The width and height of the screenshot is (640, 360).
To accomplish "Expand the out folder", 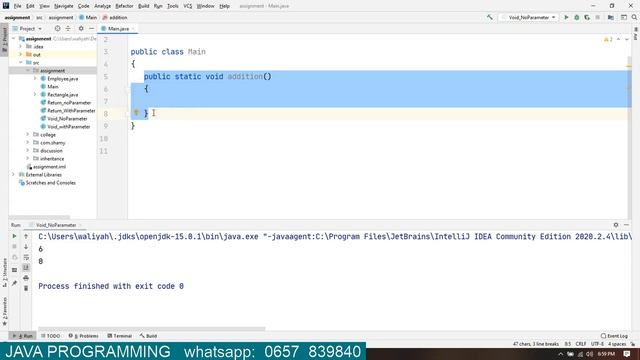I will [20, 54].
